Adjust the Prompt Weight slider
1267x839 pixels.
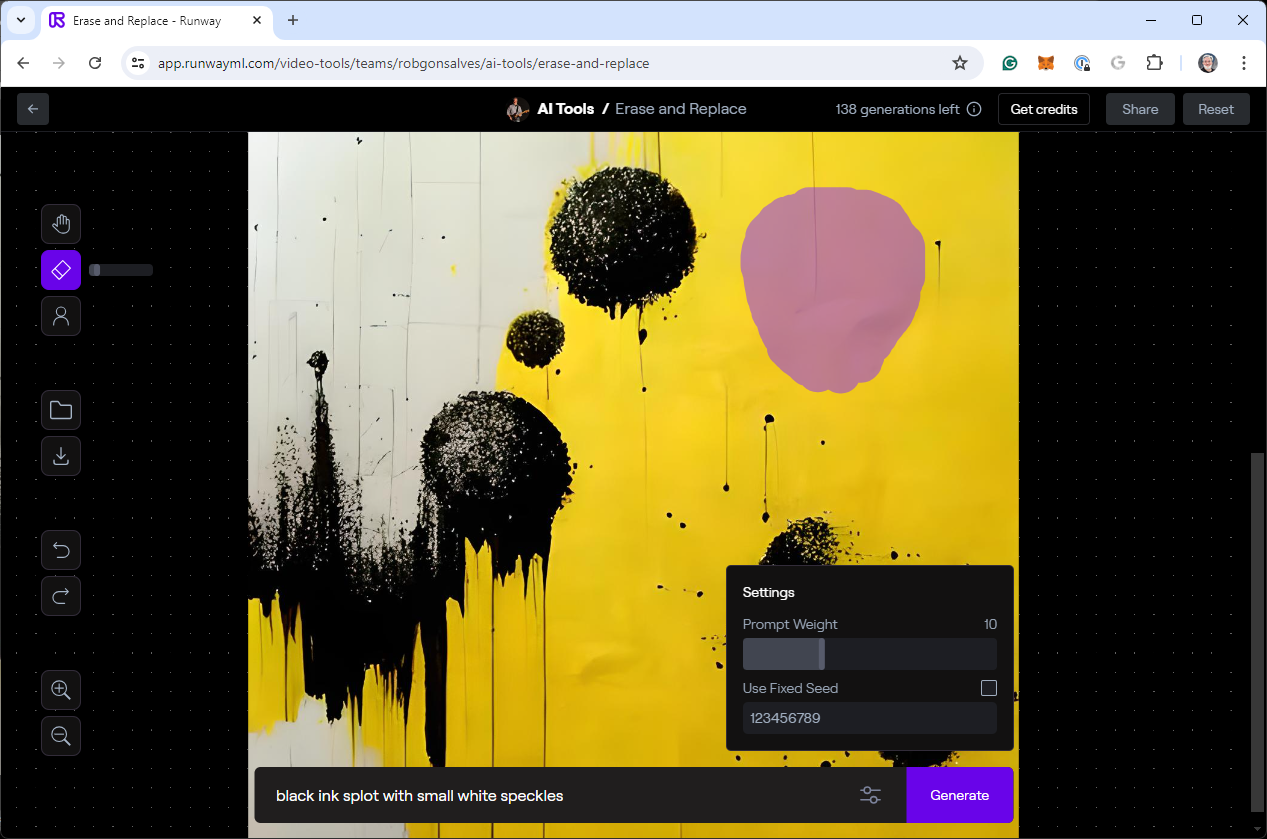(821, 654)
